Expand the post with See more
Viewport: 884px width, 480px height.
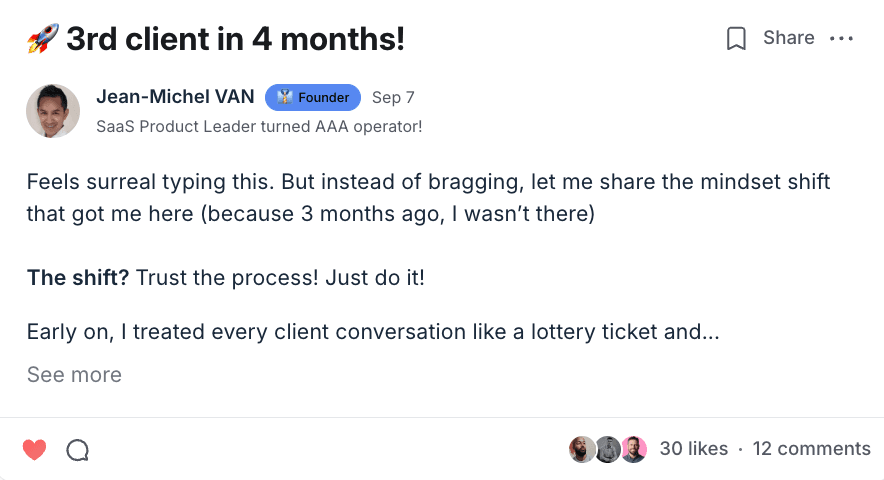pos(74,375)
